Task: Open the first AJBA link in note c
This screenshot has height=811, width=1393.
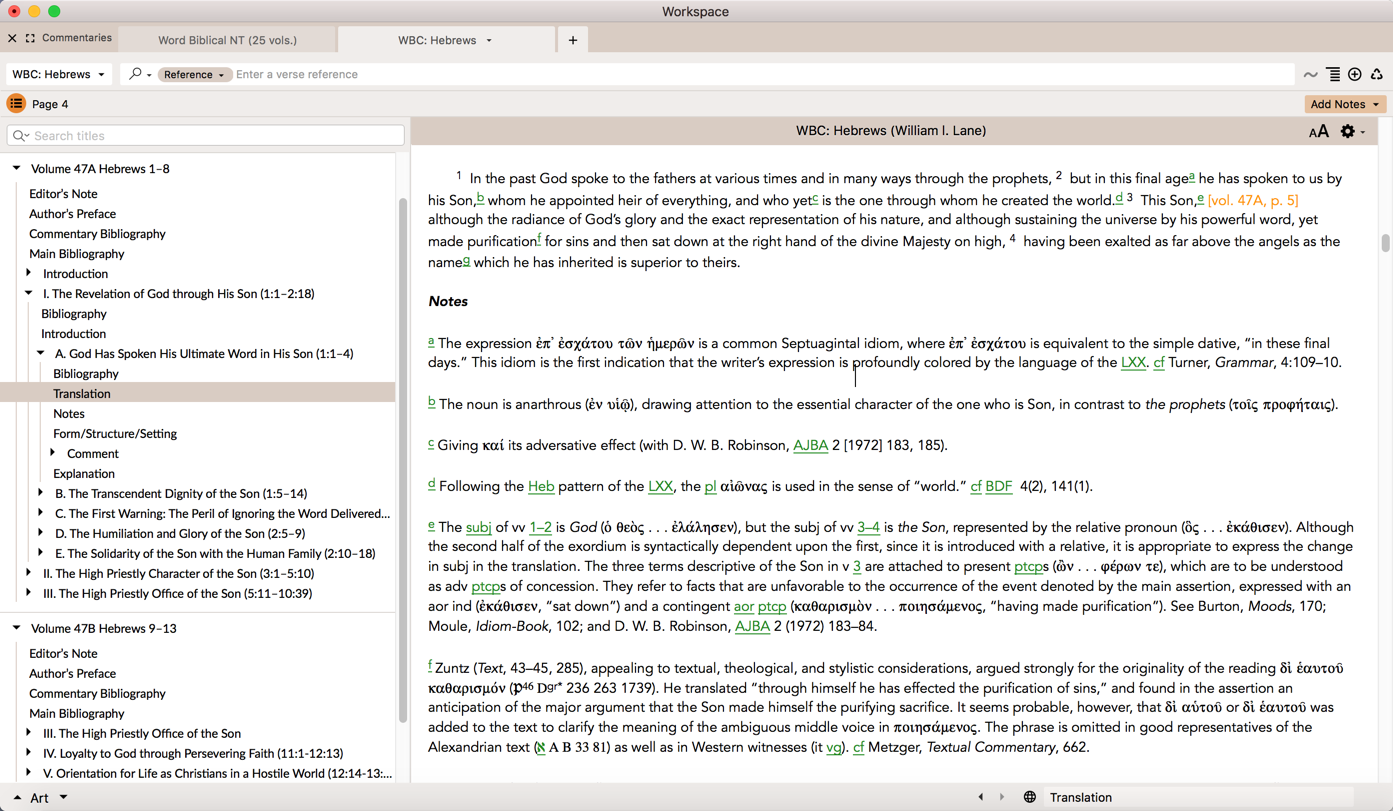Action: (810, 445)
